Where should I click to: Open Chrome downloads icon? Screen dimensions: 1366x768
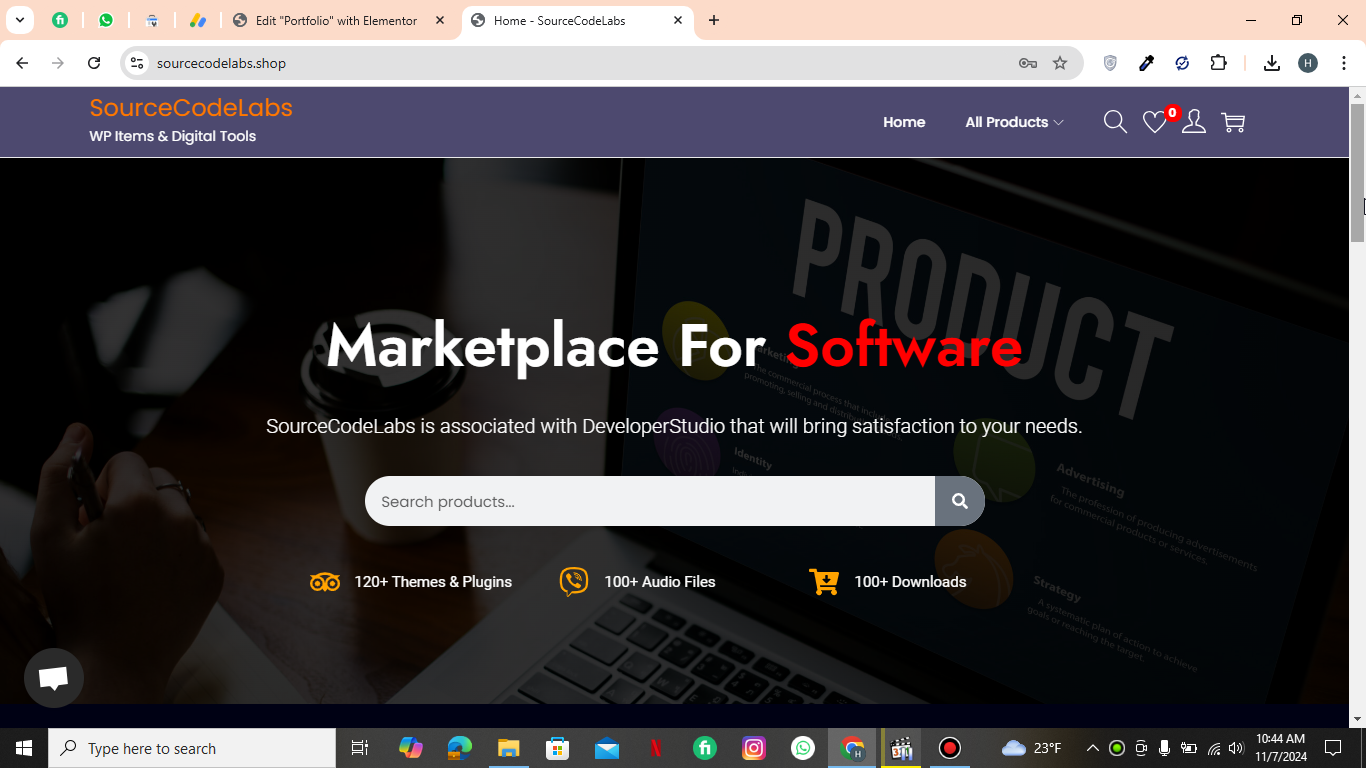point(1272,63)
